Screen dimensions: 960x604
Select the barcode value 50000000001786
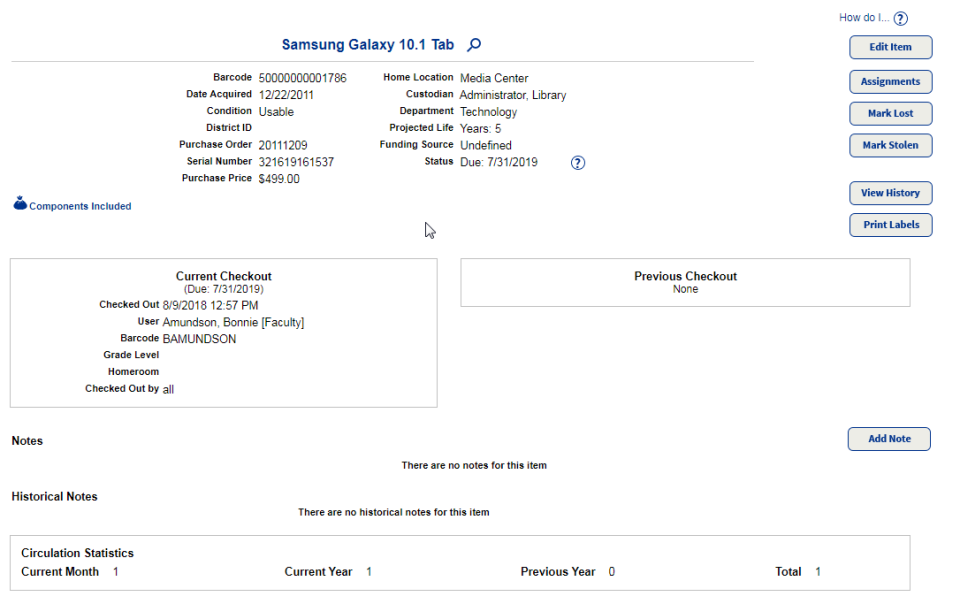click(302, 78)
